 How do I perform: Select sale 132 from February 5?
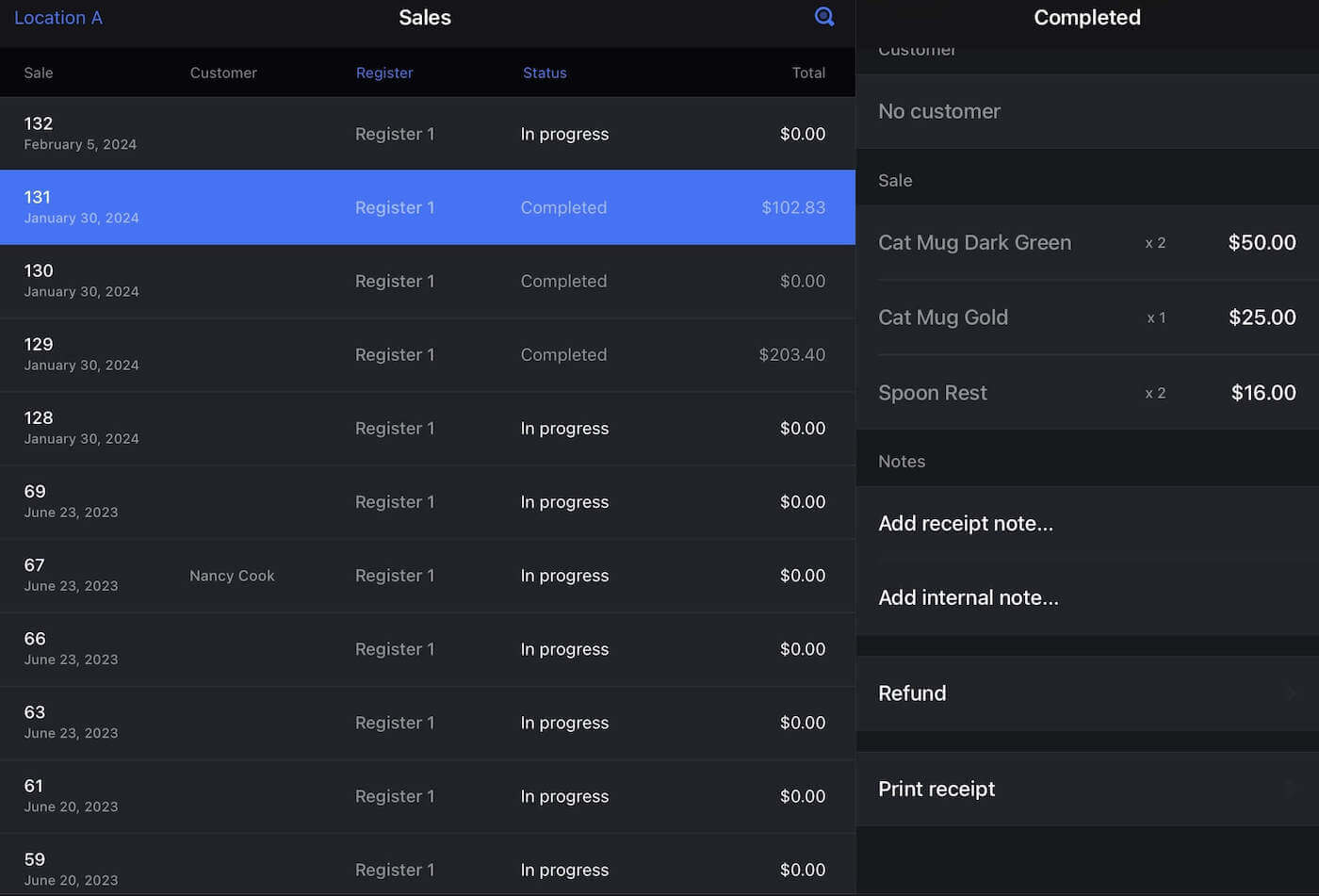(x=427, y=134)
